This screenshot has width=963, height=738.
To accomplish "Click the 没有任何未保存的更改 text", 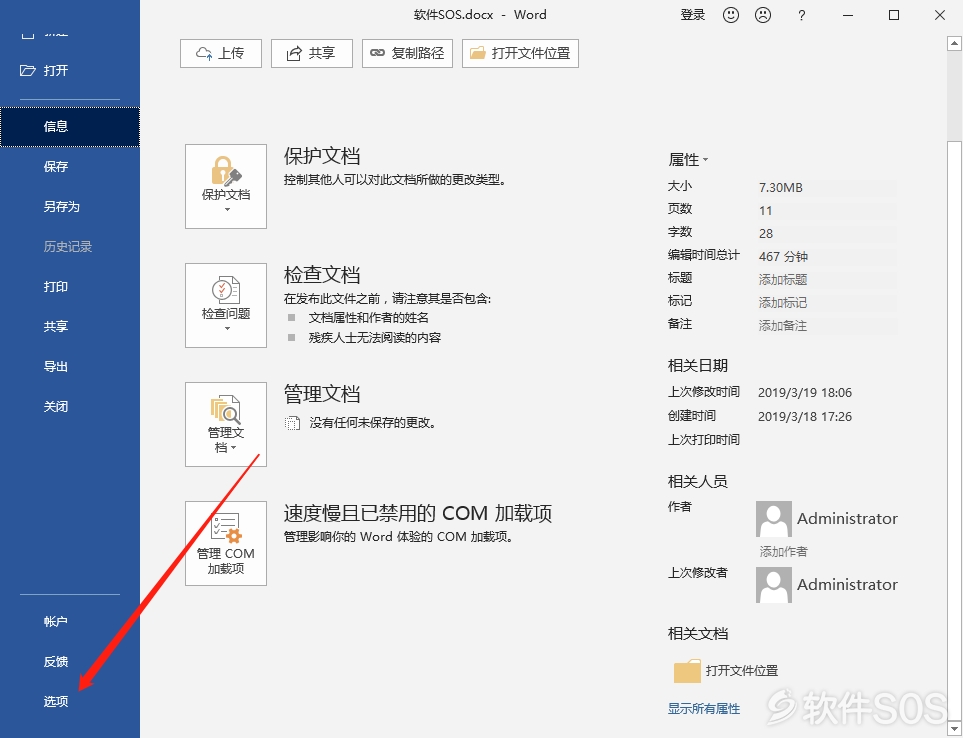I will [372, 423].
